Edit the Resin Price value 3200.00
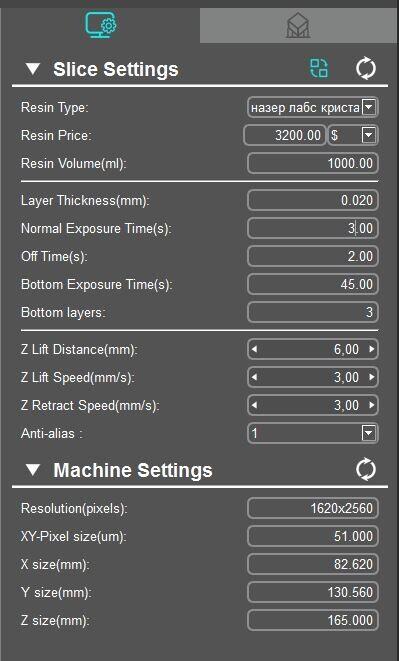 pyautogui.click(x=285, y=135)
